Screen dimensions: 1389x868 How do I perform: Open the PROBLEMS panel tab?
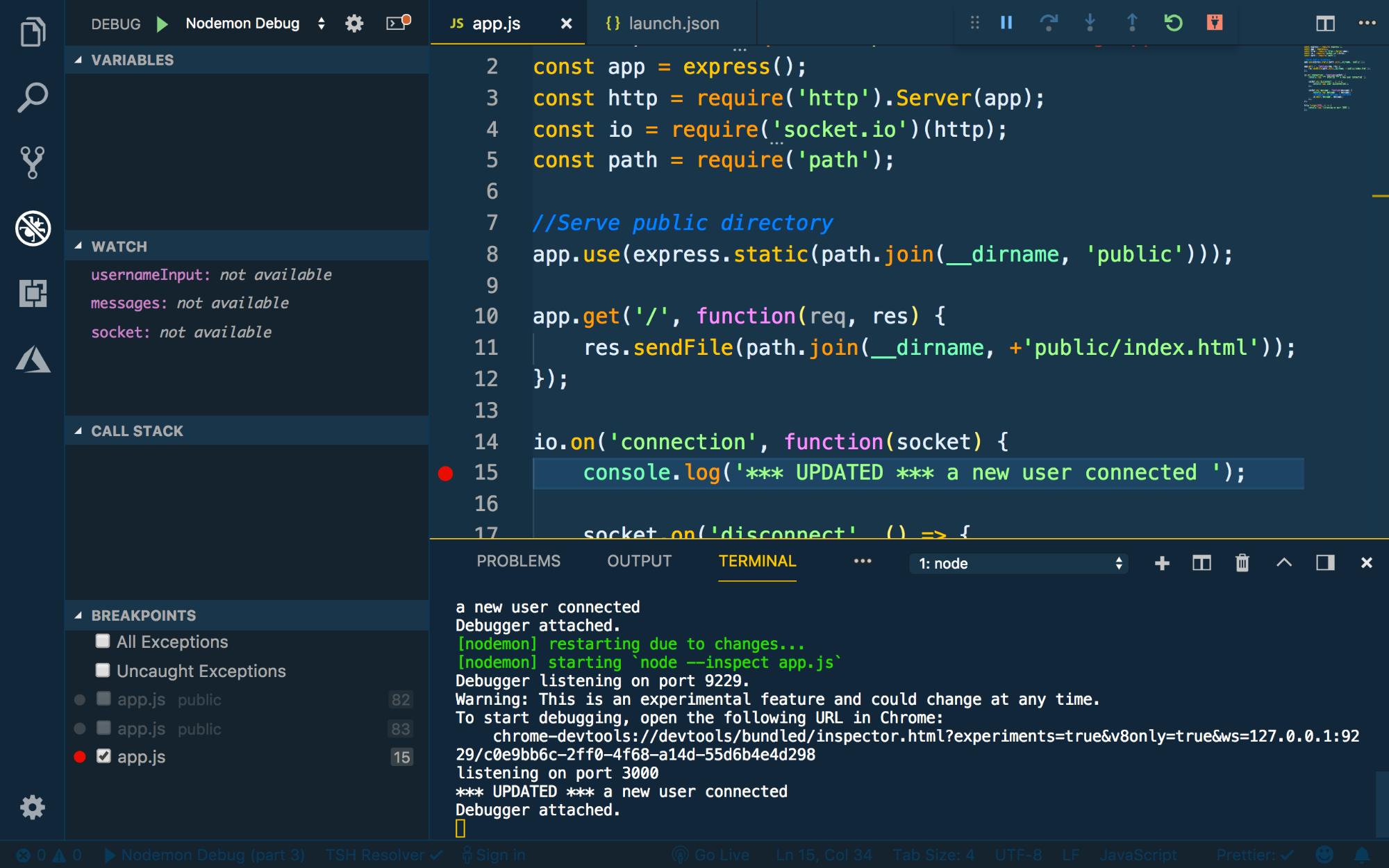pyautogui.click(x=518, y=561)
